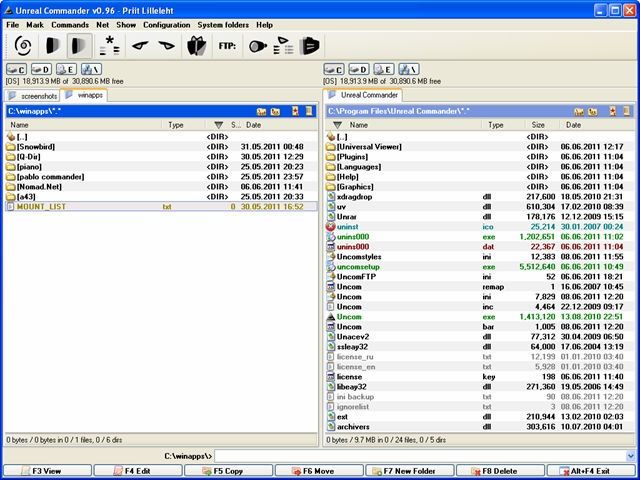Select drive D in the left panel
The image size is (640, 480).
tap(41, 69)
